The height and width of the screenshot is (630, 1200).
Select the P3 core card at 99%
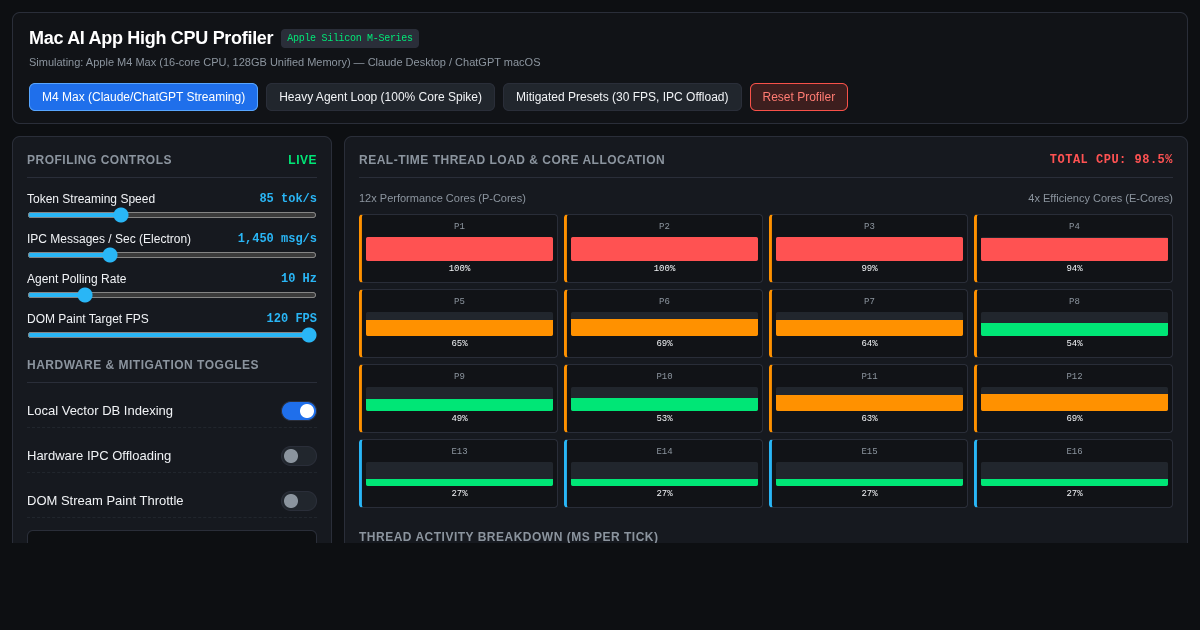tap(869, 249)
